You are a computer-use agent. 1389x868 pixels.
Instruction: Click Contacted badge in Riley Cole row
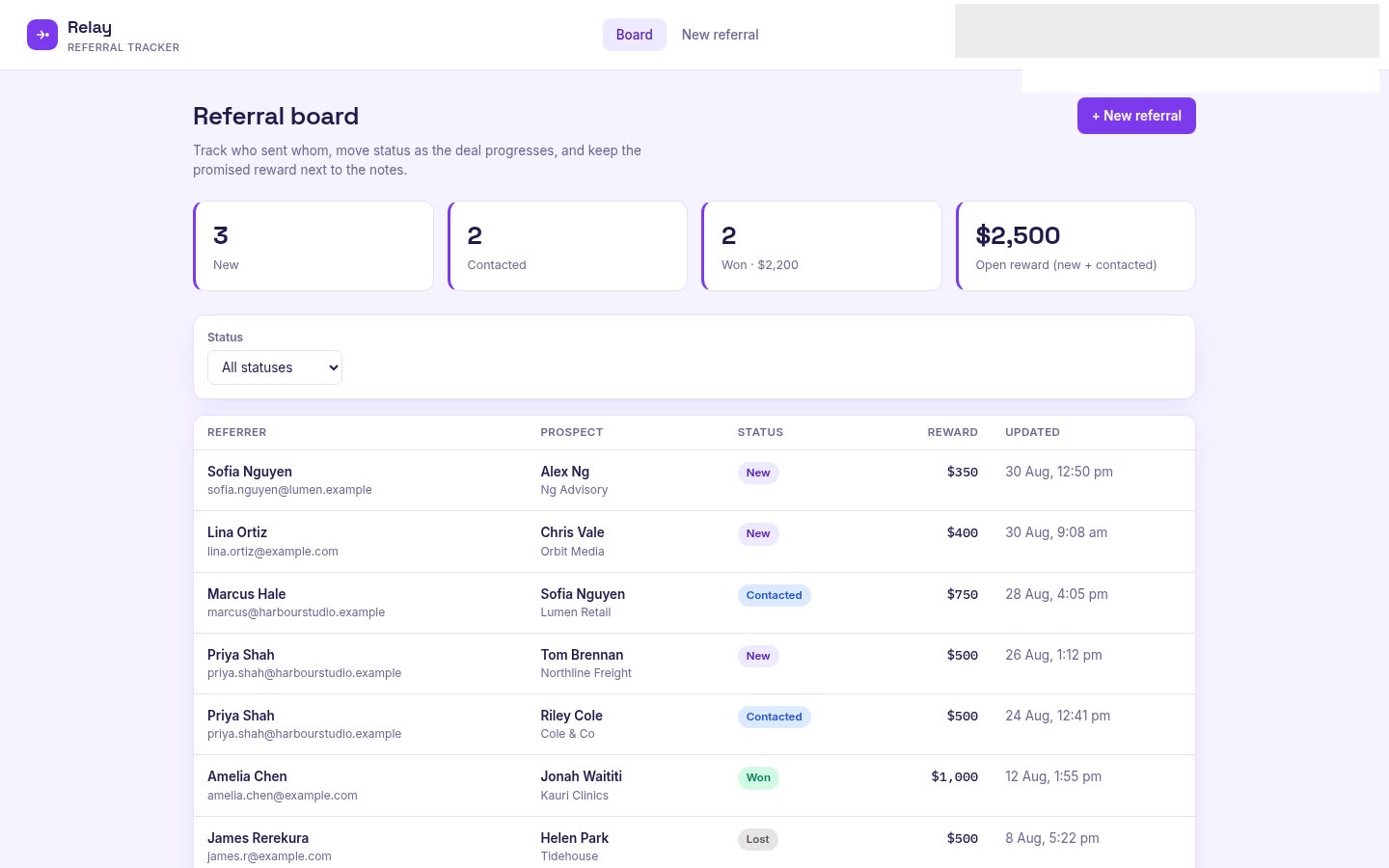coord(774,717)
